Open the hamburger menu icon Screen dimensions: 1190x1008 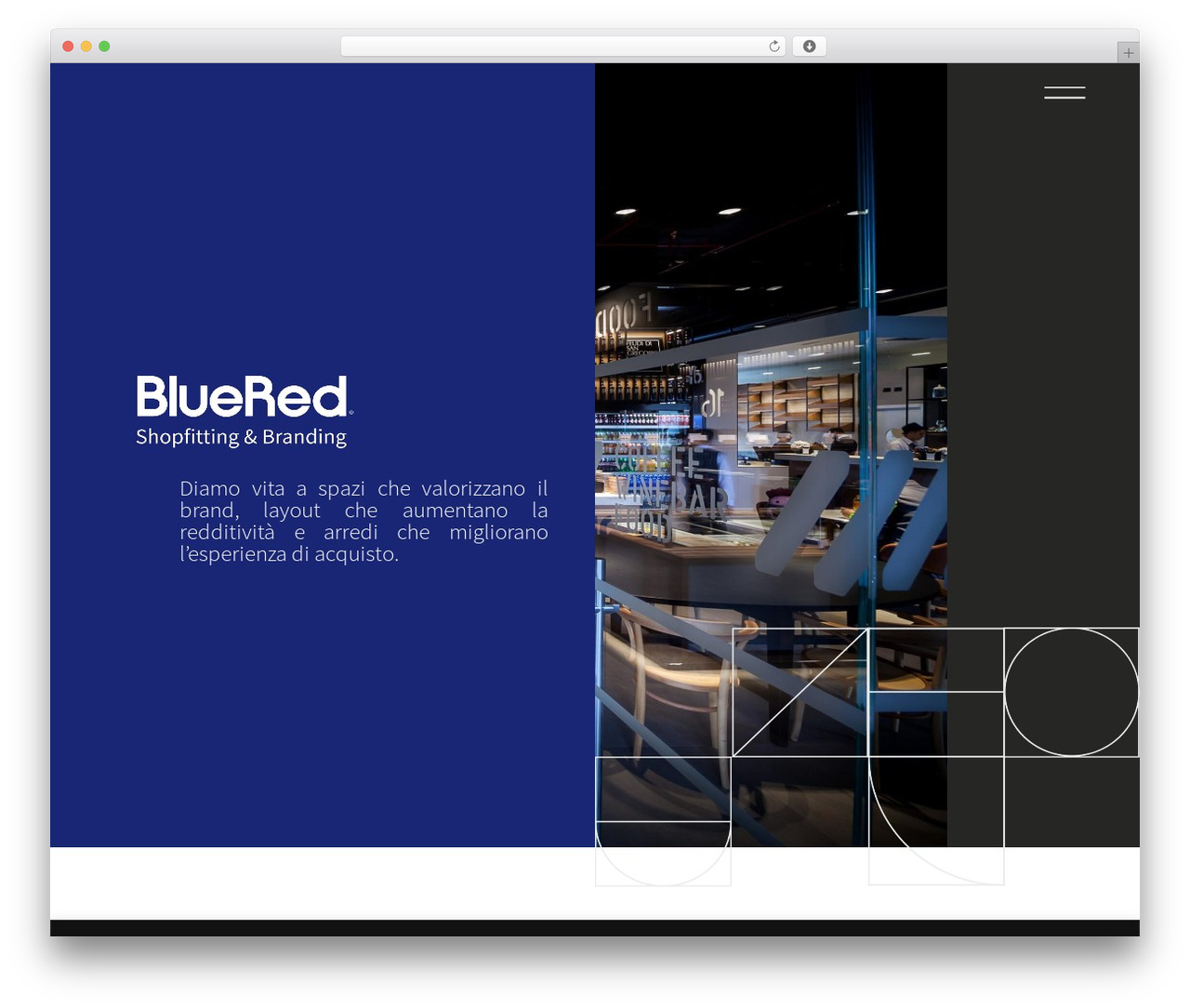click(1064, 92)
